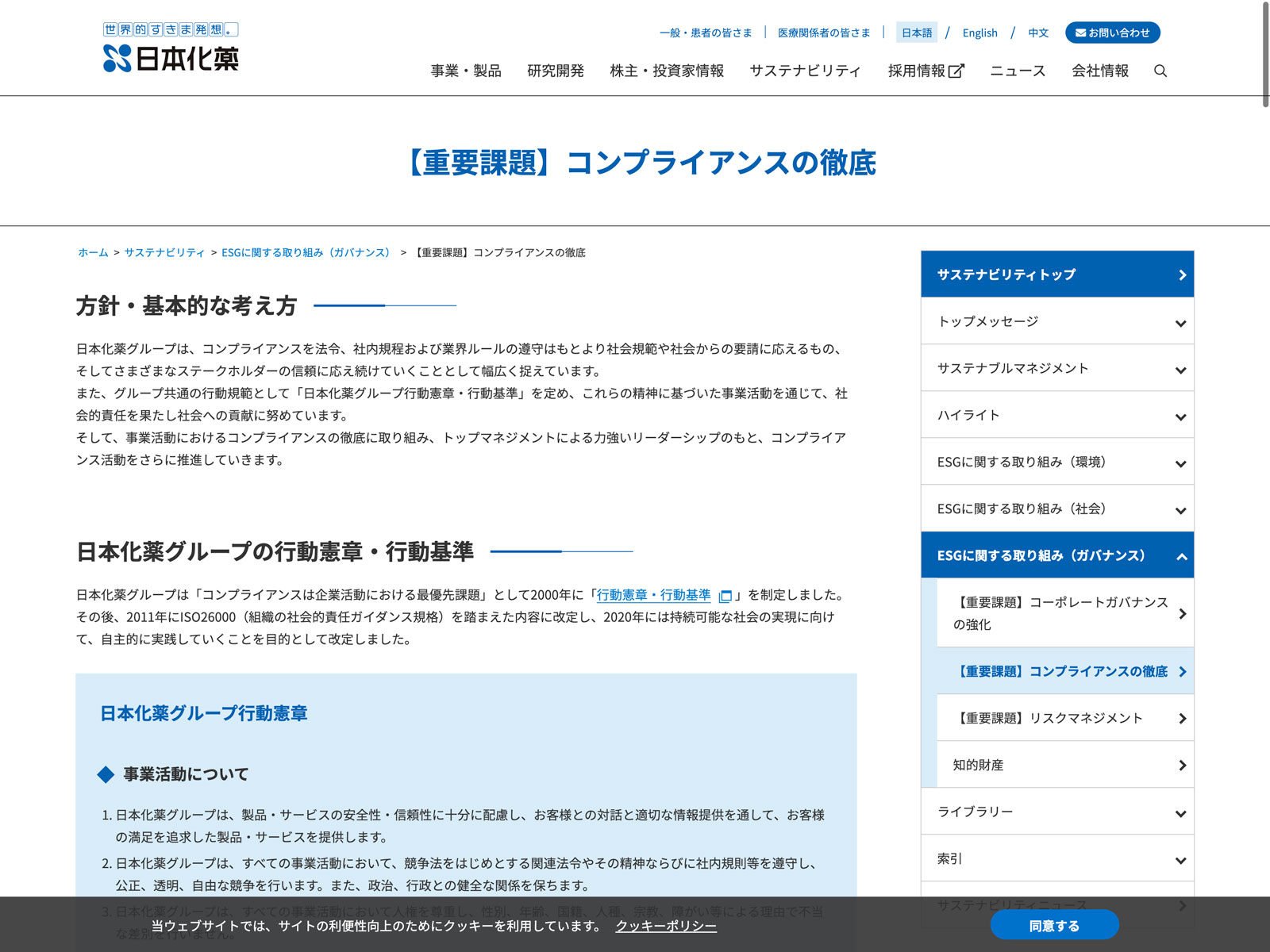The width and height of the screenshot is (1270, 952).
Task: Switch language to English
Action: [979, 33]
